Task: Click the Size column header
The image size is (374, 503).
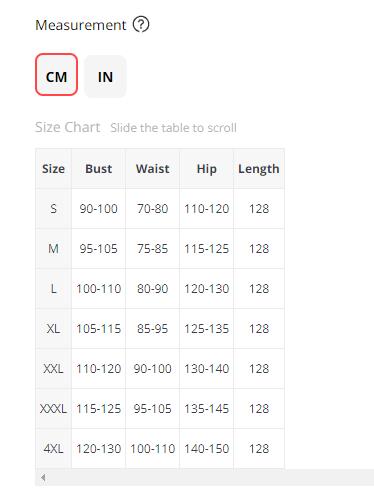Action: click(x=53, y=169)
